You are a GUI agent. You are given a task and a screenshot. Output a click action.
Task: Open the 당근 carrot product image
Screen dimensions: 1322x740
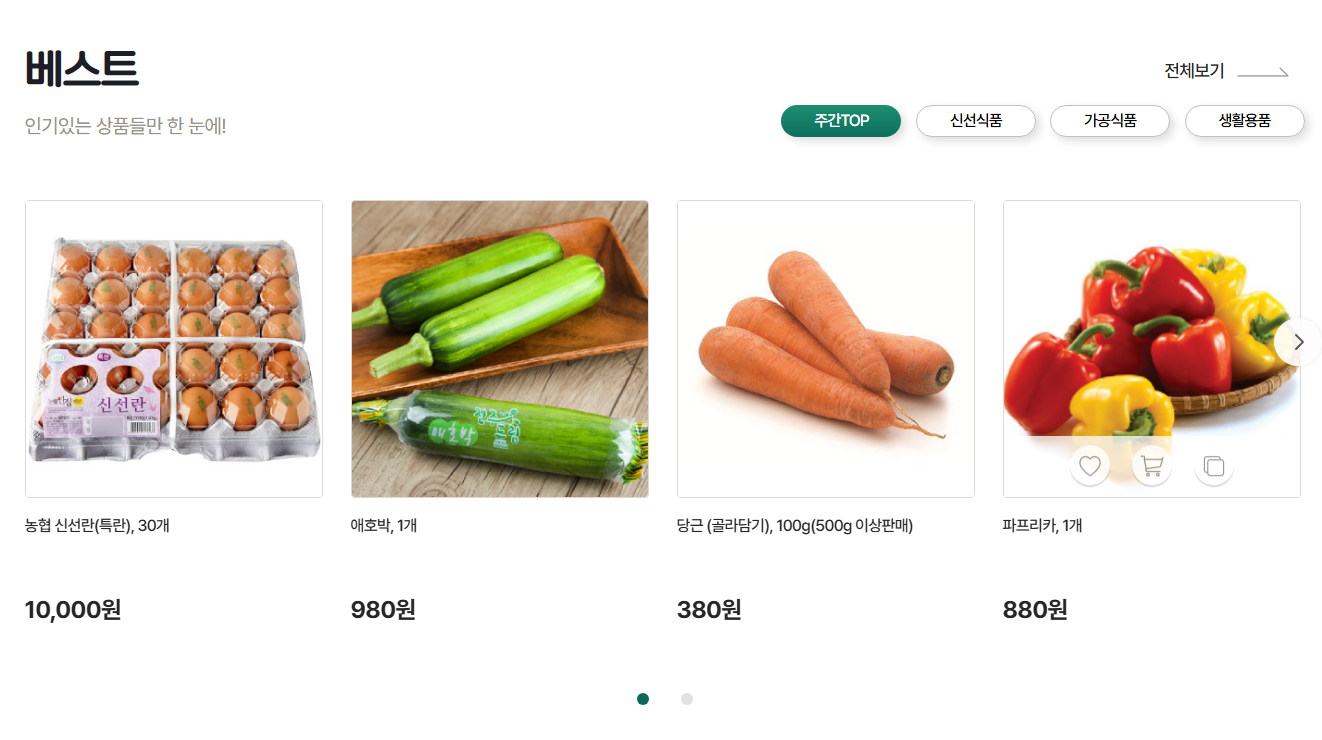click(826, 349)
